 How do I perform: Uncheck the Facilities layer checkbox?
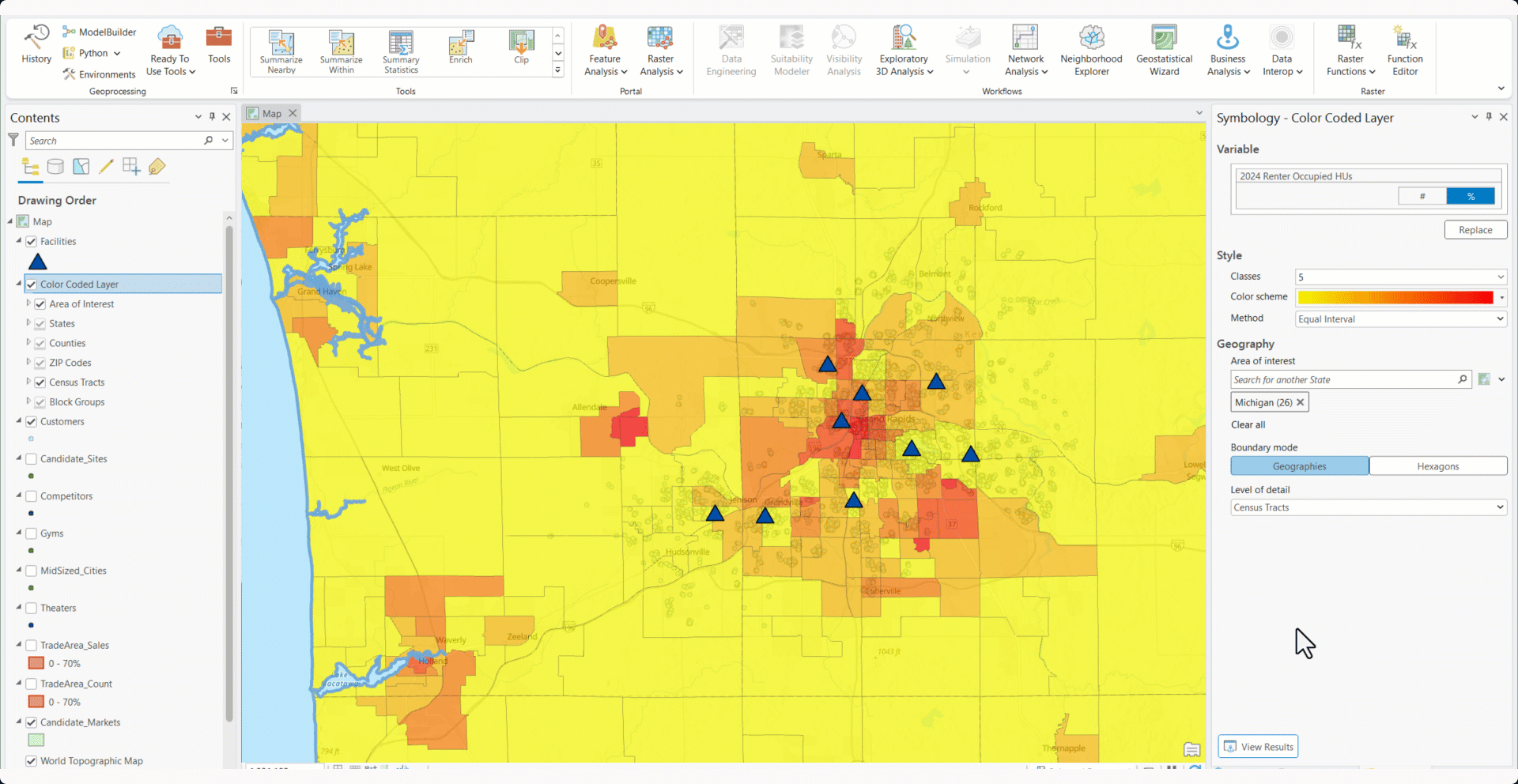pyautogui.click(x=32, y=242)
